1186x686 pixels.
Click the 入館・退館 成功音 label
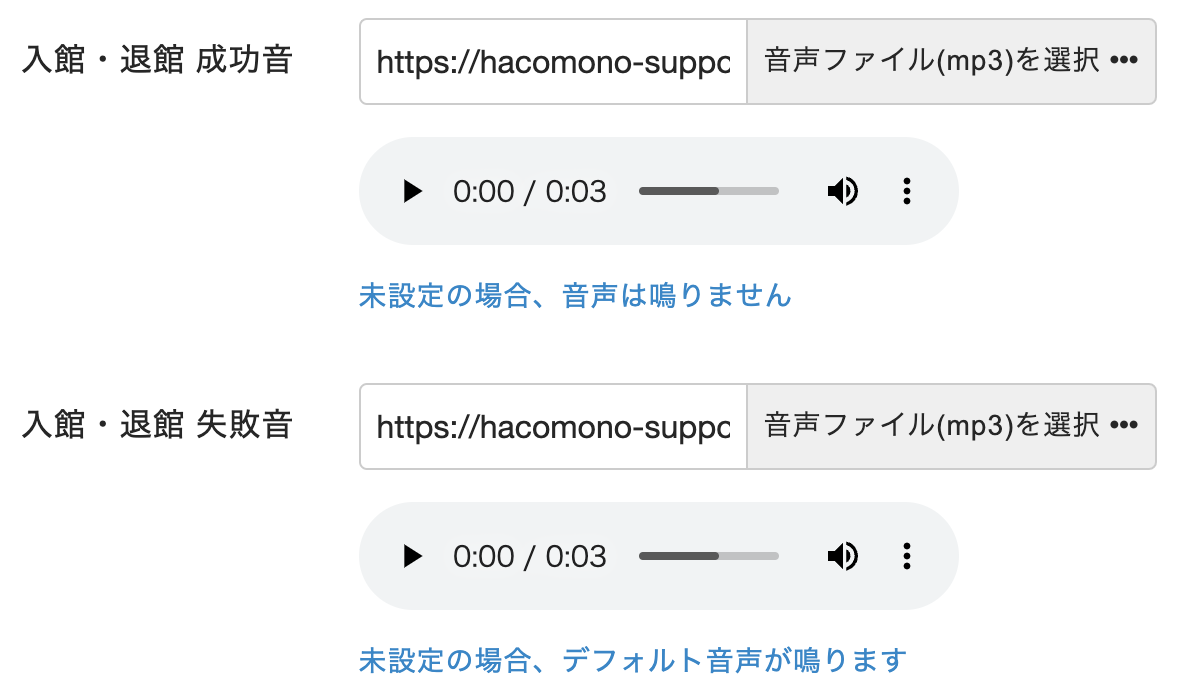click(x=157, y=60)
